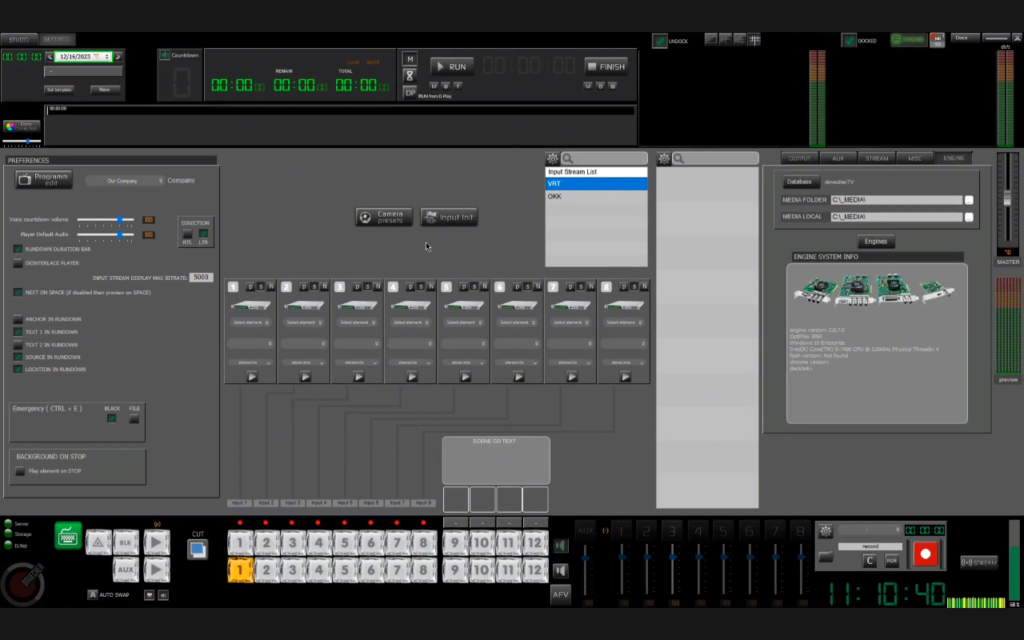Click the red record button
Screen dimensions: 1024x640
point(925,554)
